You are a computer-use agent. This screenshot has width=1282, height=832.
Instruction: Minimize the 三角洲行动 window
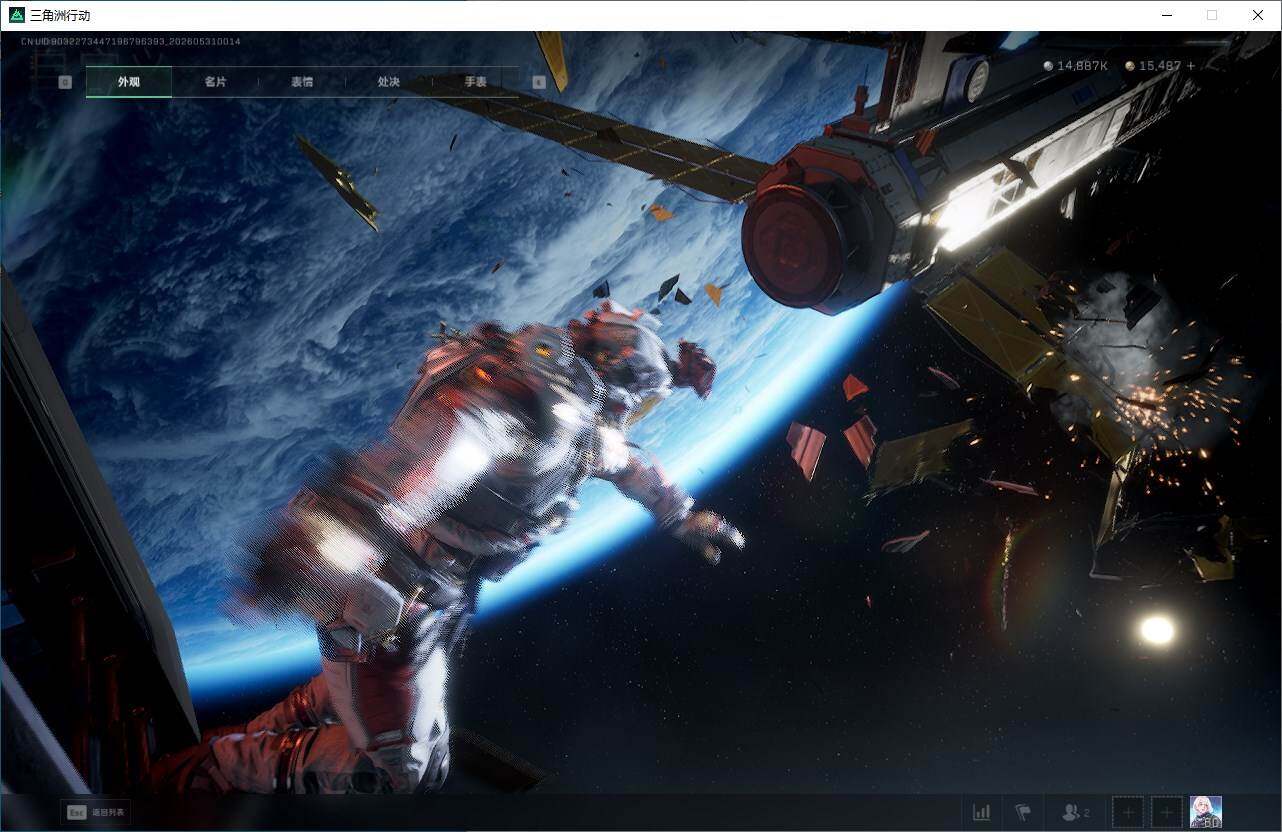(1167, 15)
